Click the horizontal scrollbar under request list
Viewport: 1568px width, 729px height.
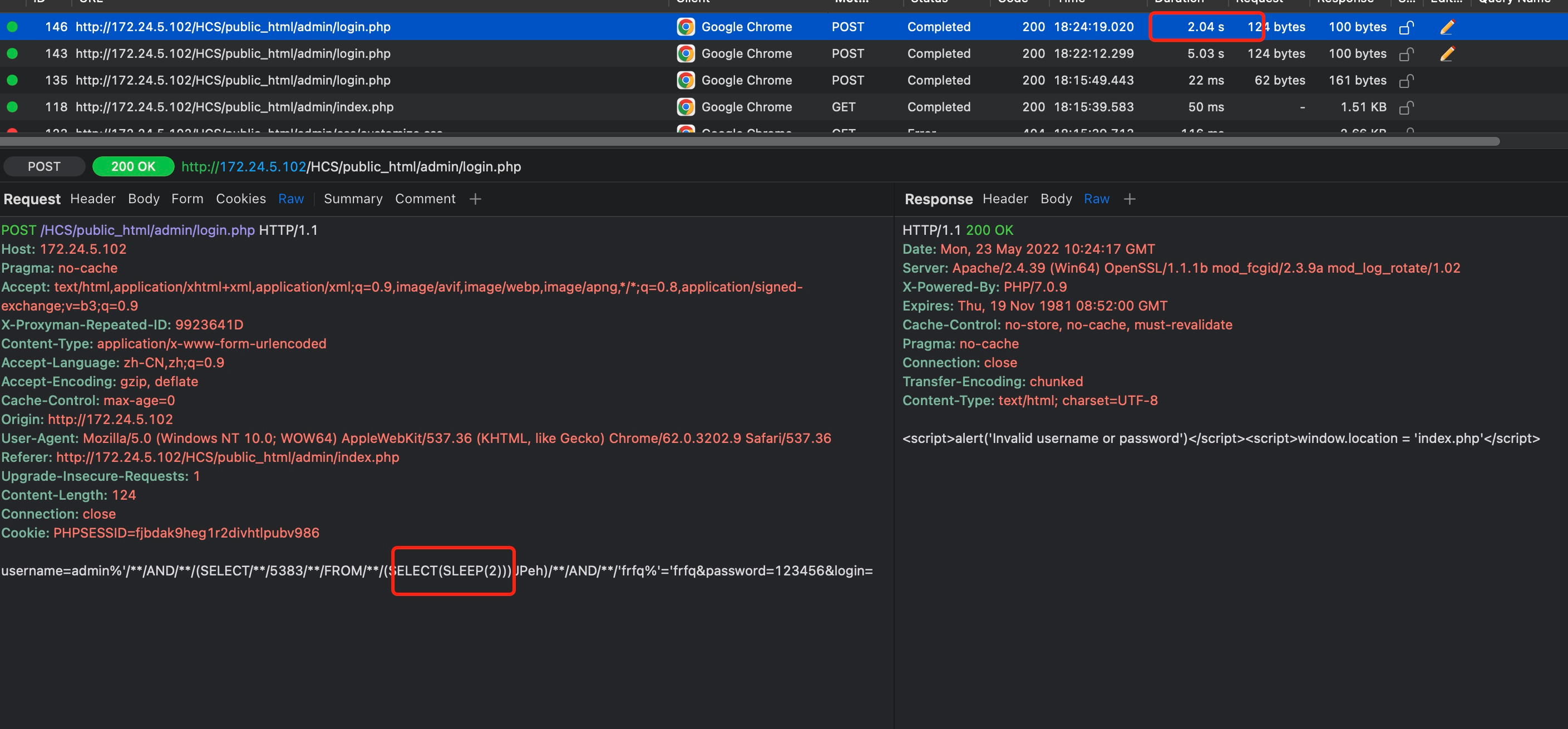click(749, 141)
